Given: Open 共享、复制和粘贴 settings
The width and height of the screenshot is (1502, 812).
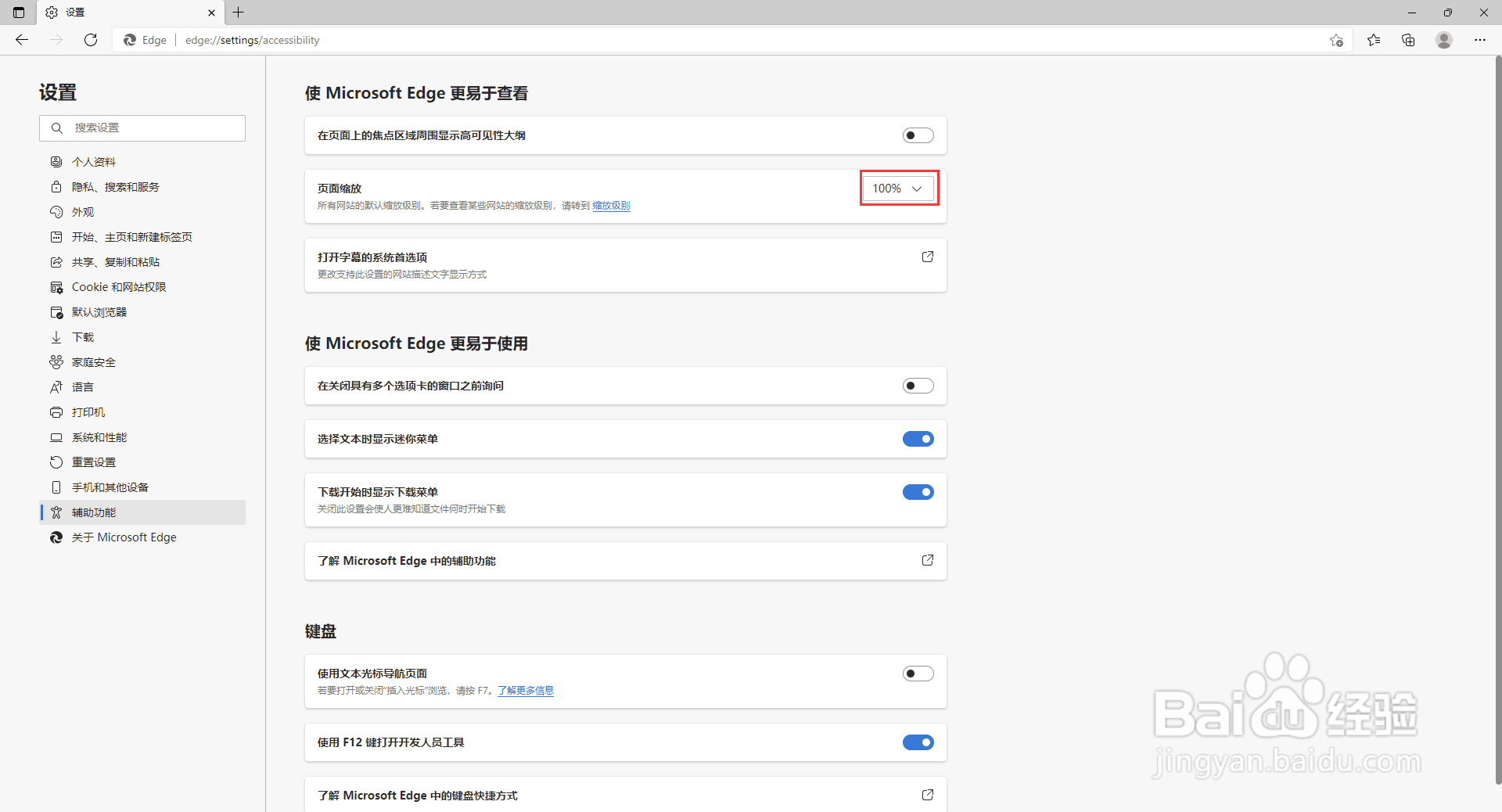Looking at the screenshot, I should coord(142,262).
